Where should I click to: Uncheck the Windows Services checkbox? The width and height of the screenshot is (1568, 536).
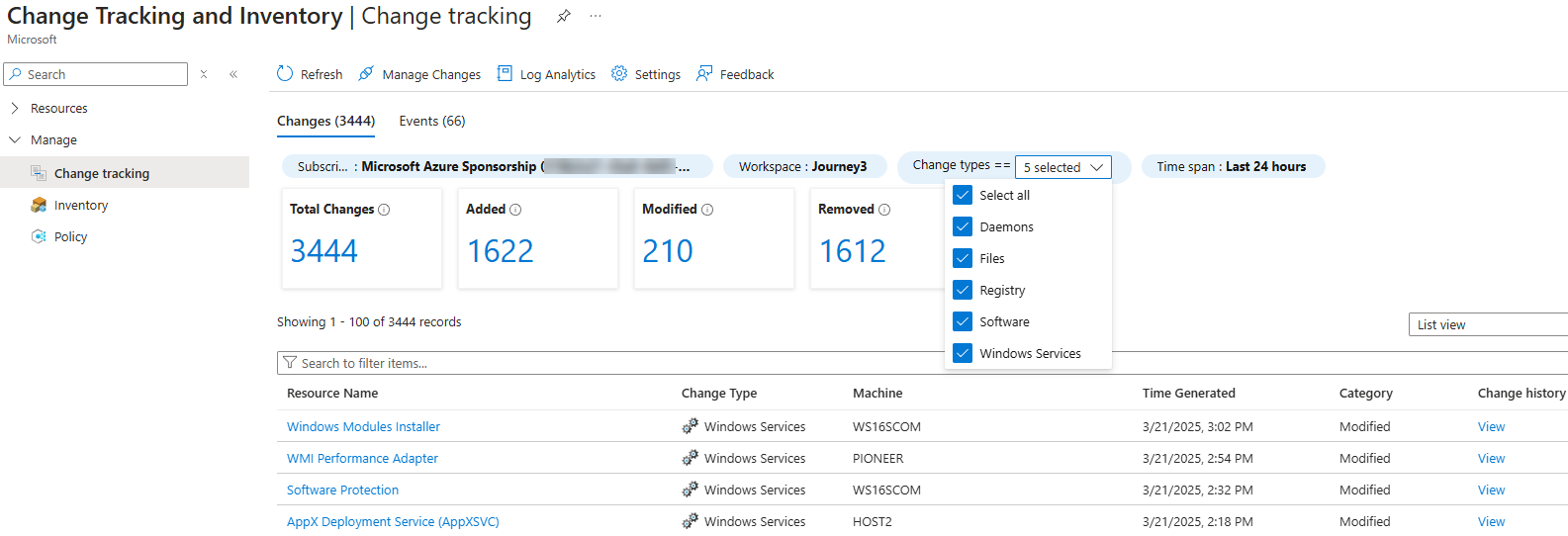coord(963,354)
